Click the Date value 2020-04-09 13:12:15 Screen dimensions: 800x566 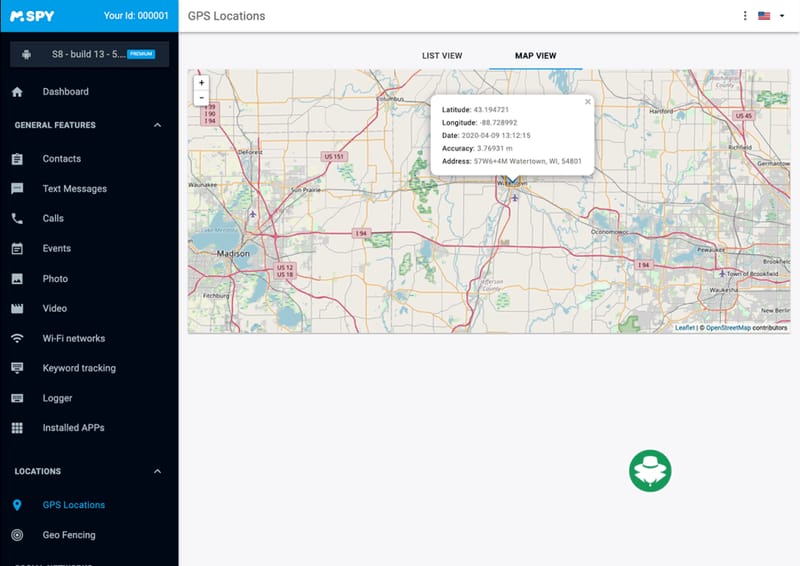(x=496, y=135)
